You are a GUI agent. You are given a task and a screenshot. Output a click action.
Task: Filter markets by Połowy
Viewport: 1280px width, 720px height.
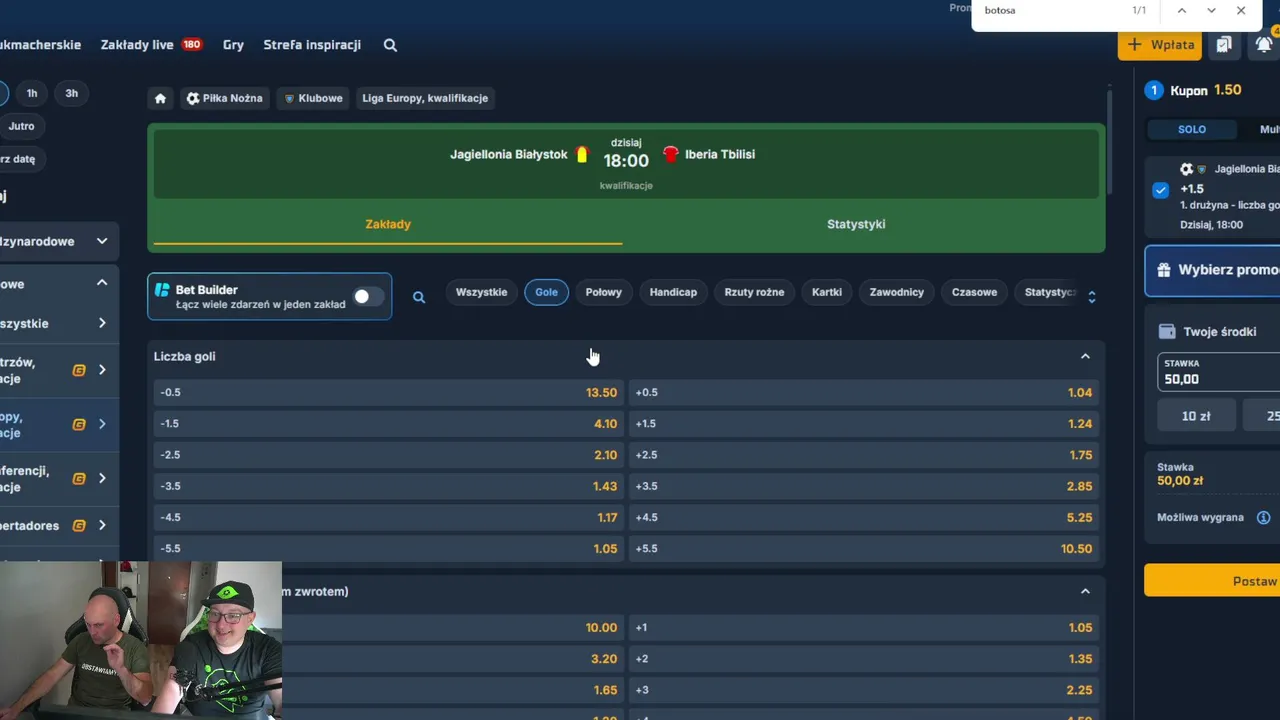603,292
